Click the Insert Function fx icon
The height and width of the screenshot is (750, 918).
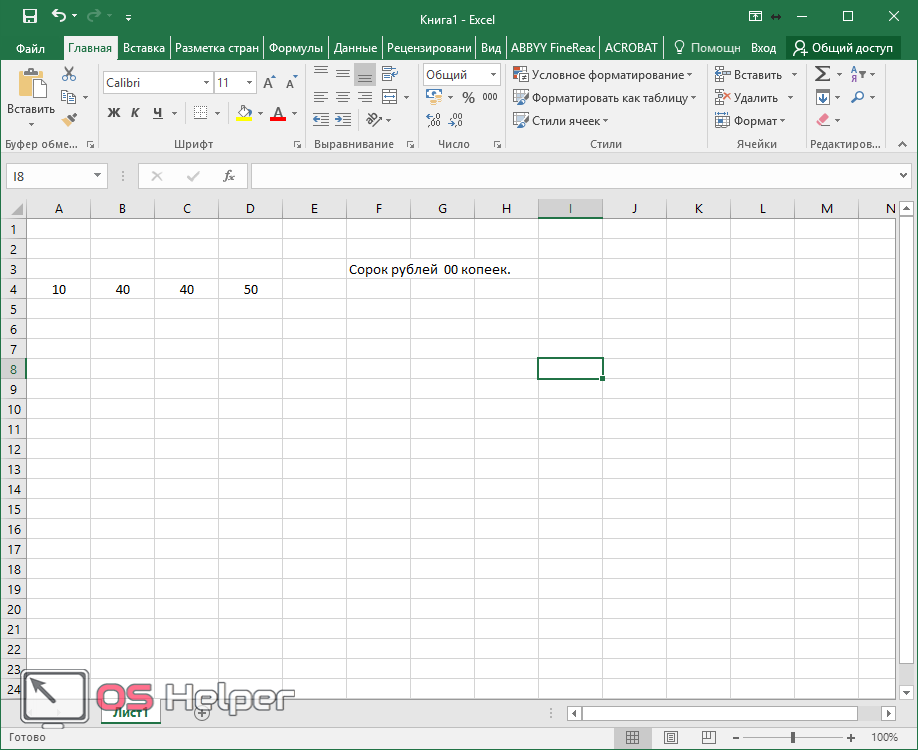point(229,176)
